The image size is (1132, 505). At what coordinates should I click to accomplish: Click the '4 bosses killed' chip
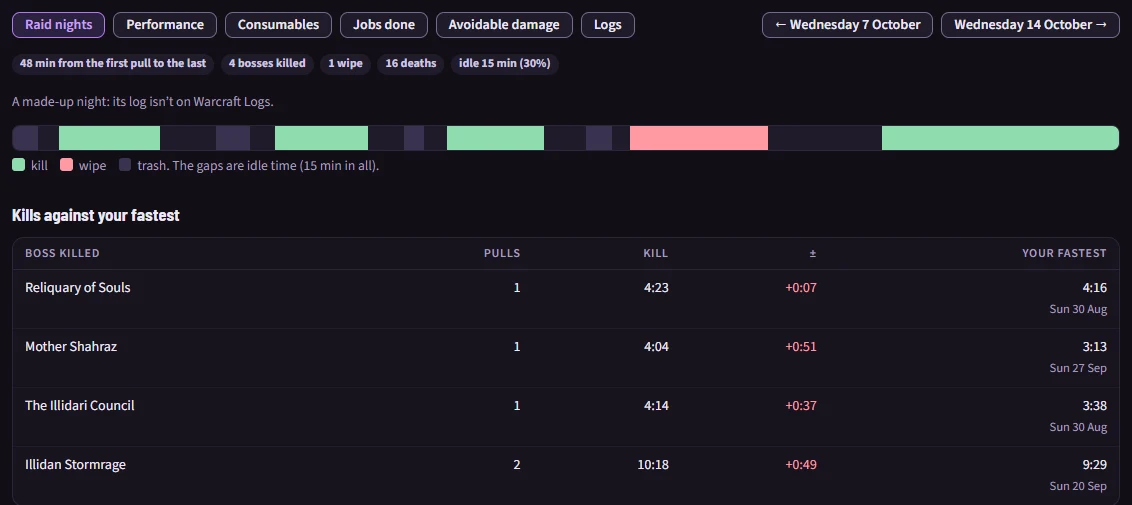(267, 63)
